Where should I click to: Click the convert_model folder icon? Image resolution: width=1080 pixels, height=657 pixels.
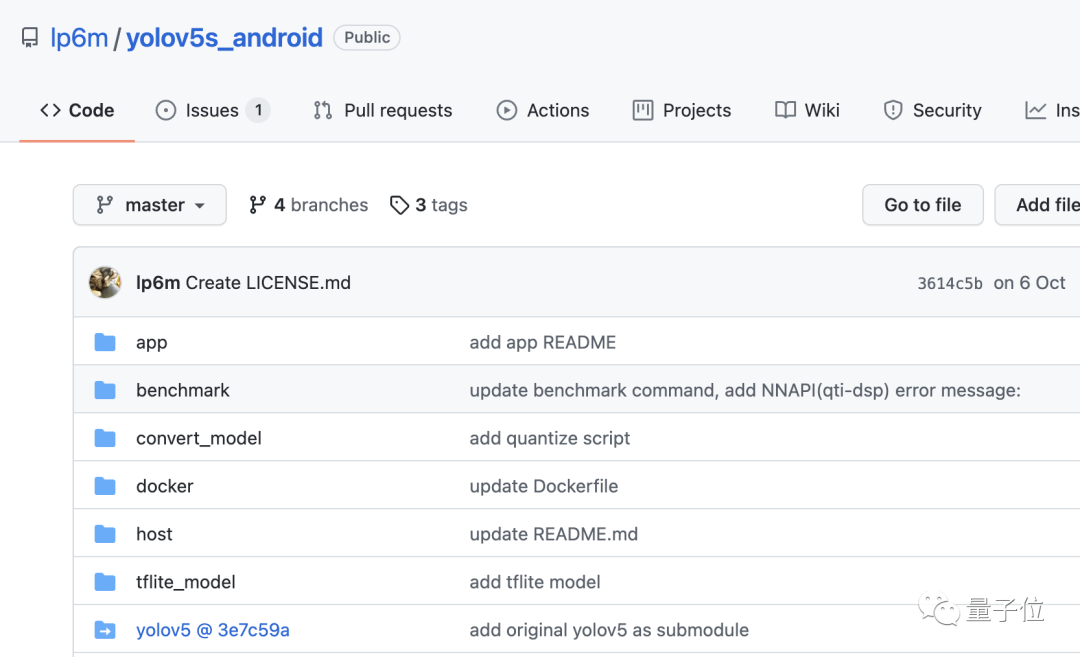pos(105,438)
